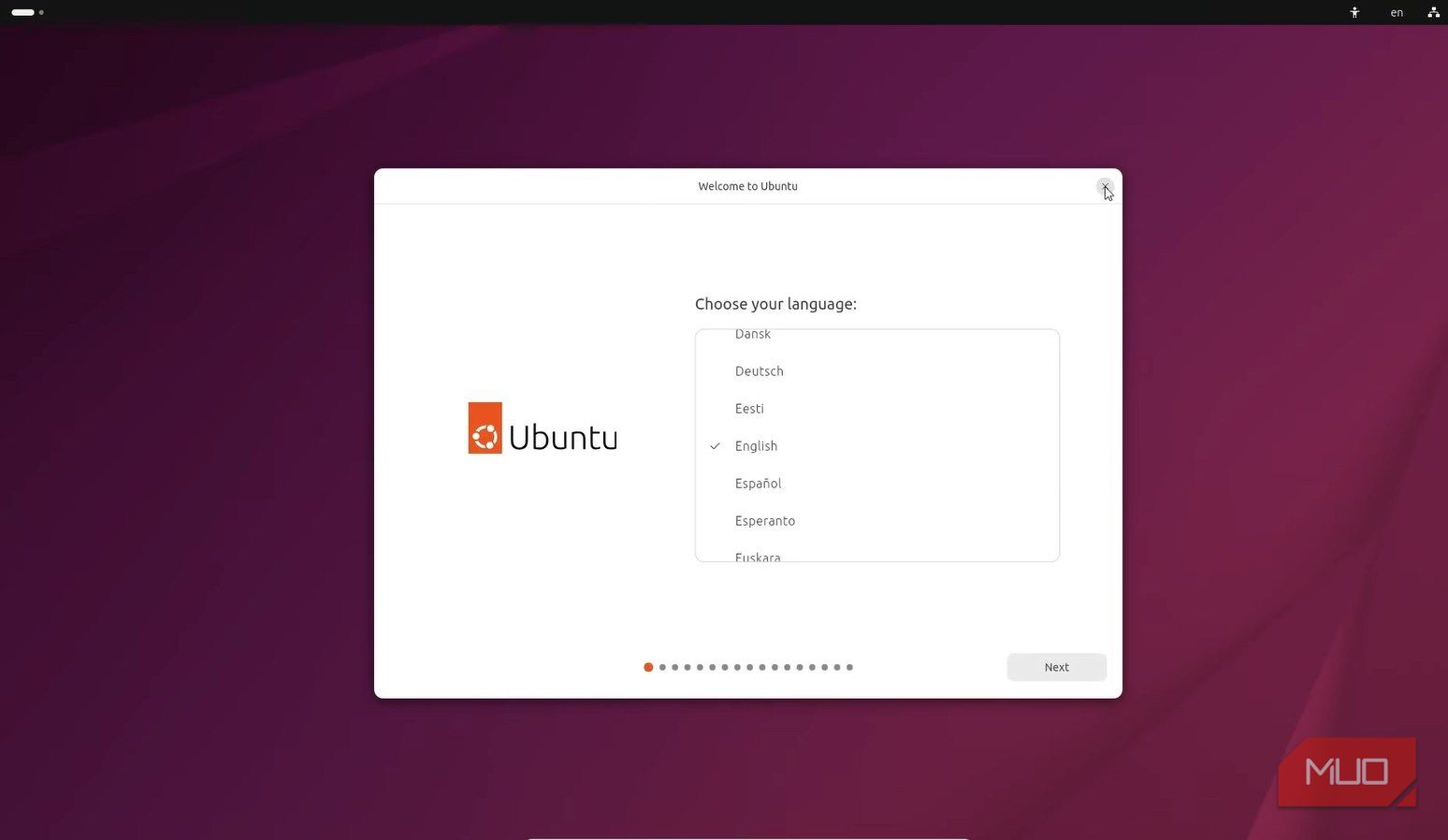
Task: Select the checked English language row
Action: tap(877, 446)
